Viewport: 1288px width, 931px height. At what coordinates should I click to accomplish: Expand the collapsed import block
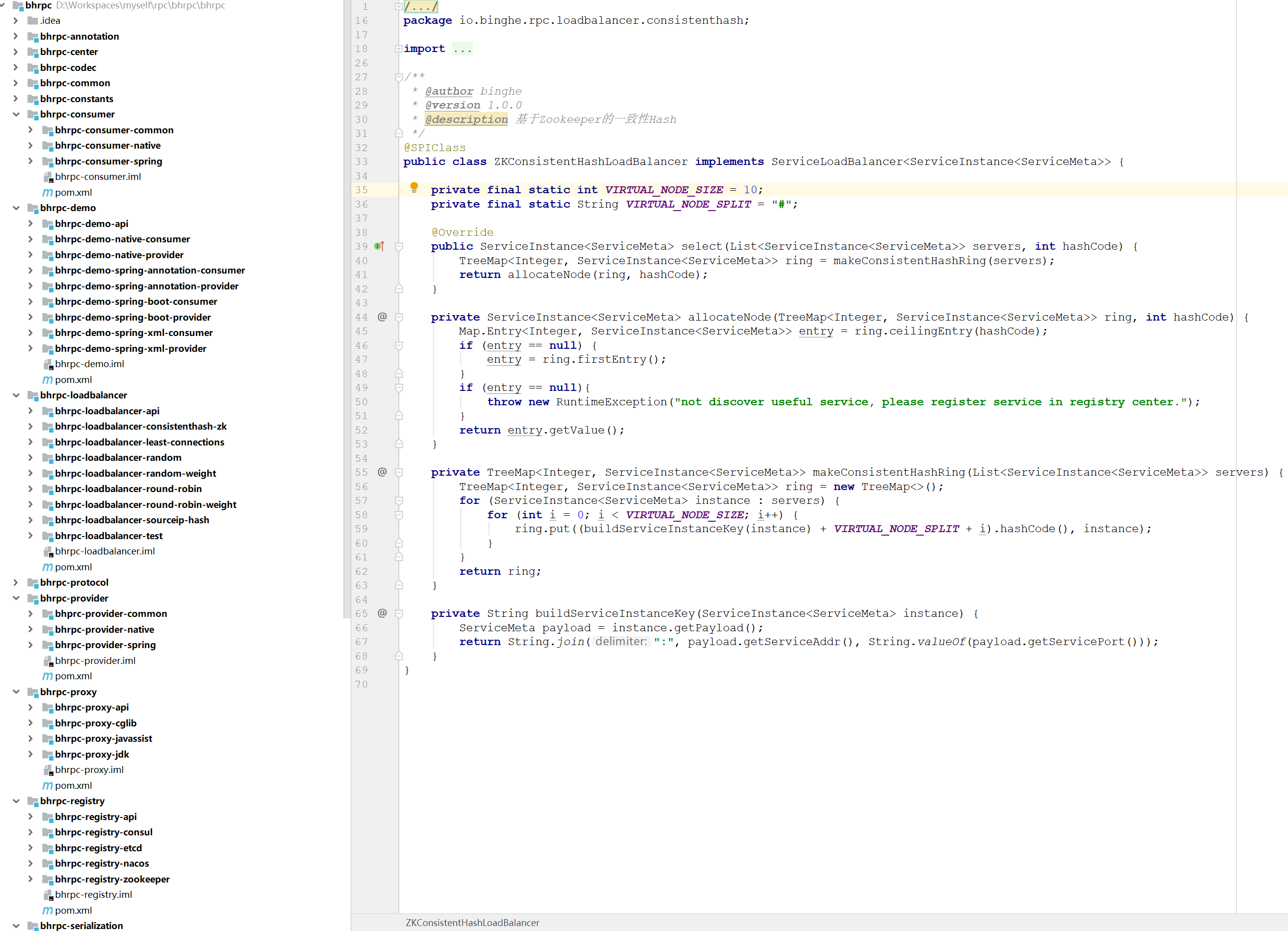click(x=399, y=49)
